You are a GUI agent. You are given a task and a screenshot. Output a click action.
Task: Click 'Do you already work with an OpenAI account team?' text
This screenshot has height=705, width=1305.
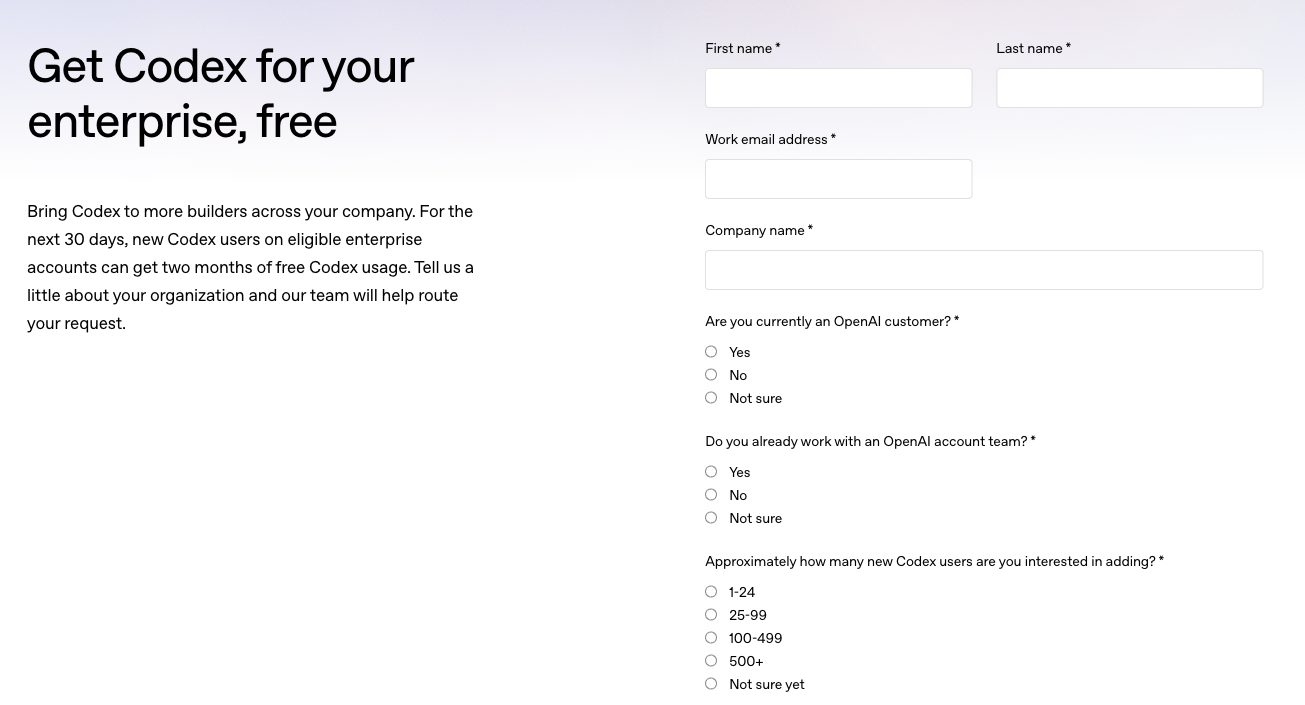(x=870, y=441)
